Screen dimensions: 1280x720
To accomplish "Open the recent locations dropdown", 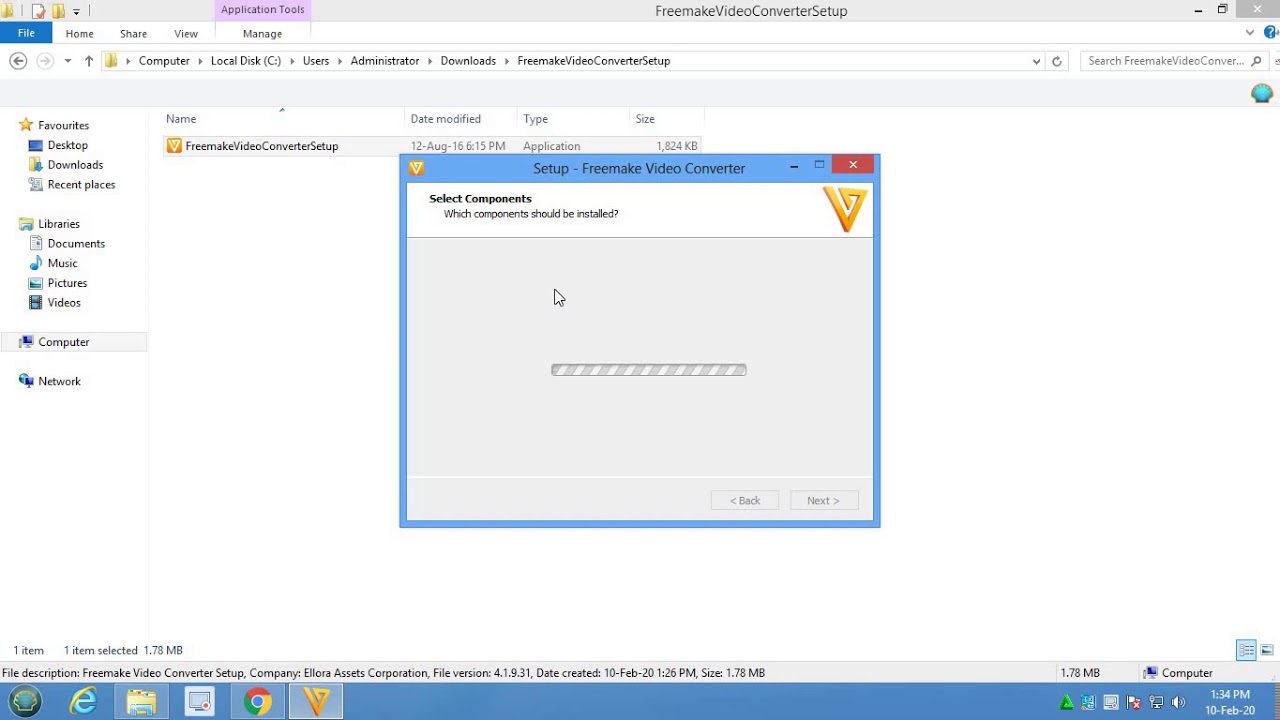I will (67, 61).
